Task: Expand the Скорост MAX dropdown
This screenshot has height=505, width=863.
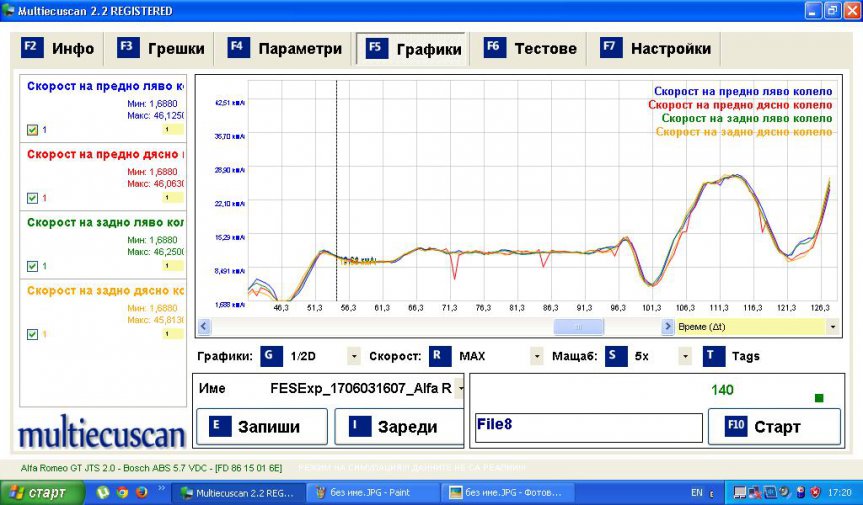Action: [x=537, y=356]
